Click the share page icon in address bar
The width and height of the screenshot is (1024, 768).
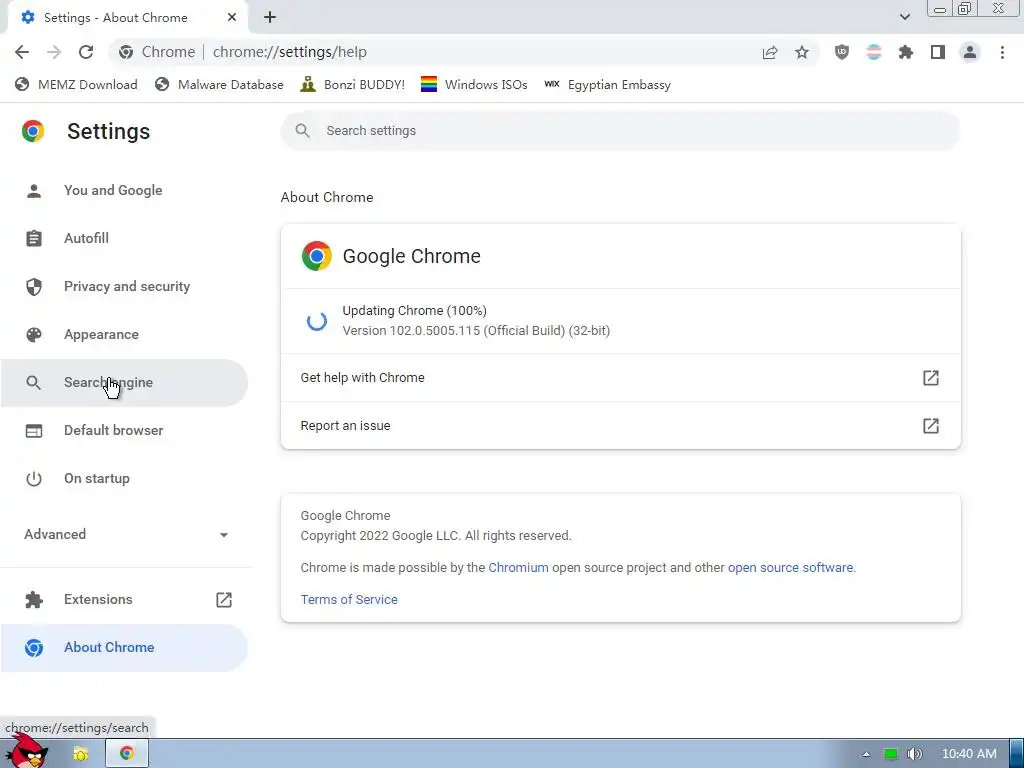pos(770,52)
